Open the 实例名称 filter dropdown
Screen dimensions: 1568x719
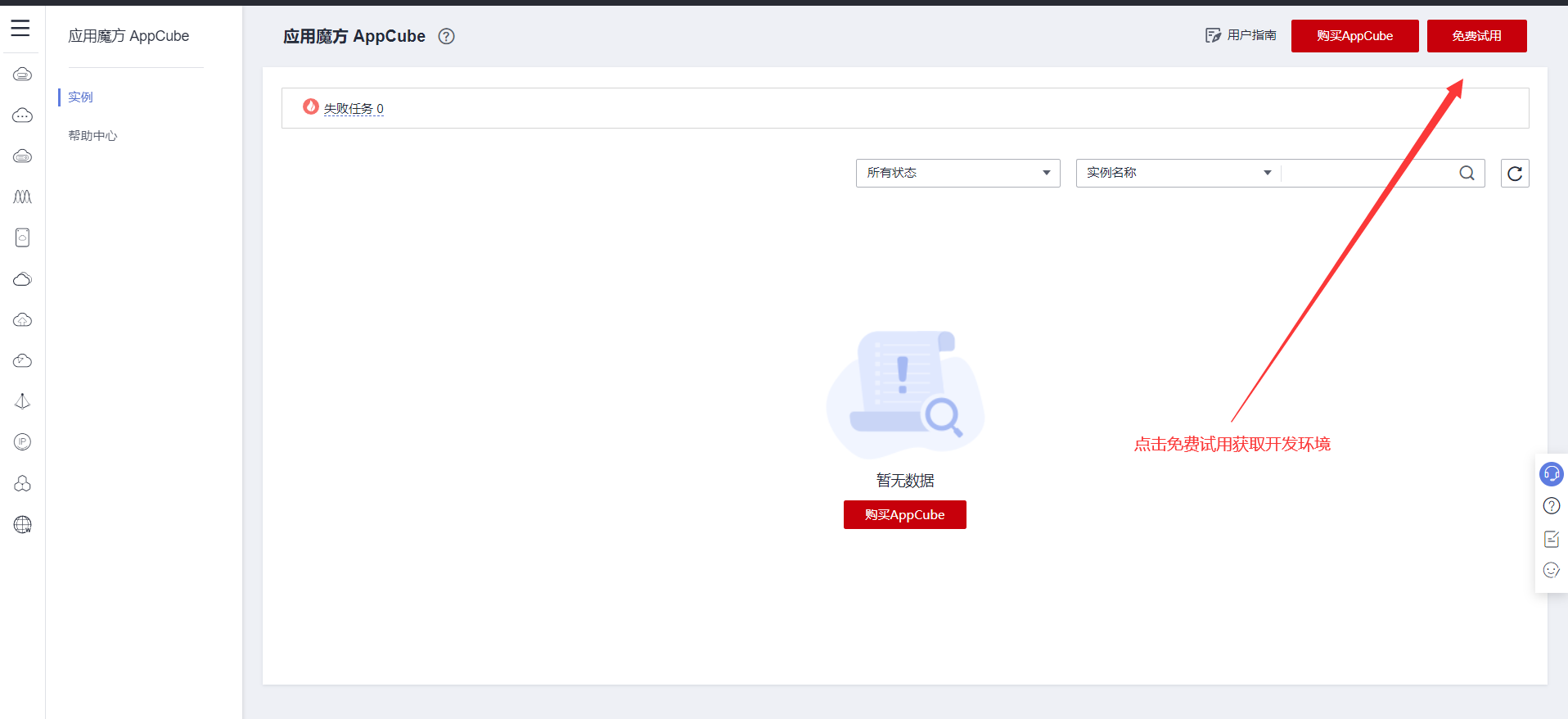pos(1178,173)
